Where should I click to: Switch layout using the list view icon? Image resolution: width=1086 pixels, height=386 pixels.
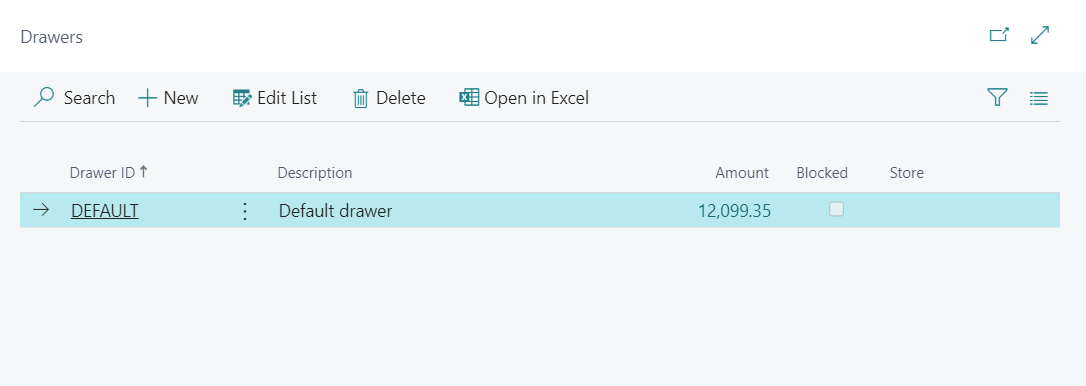tap(1038, 98)
